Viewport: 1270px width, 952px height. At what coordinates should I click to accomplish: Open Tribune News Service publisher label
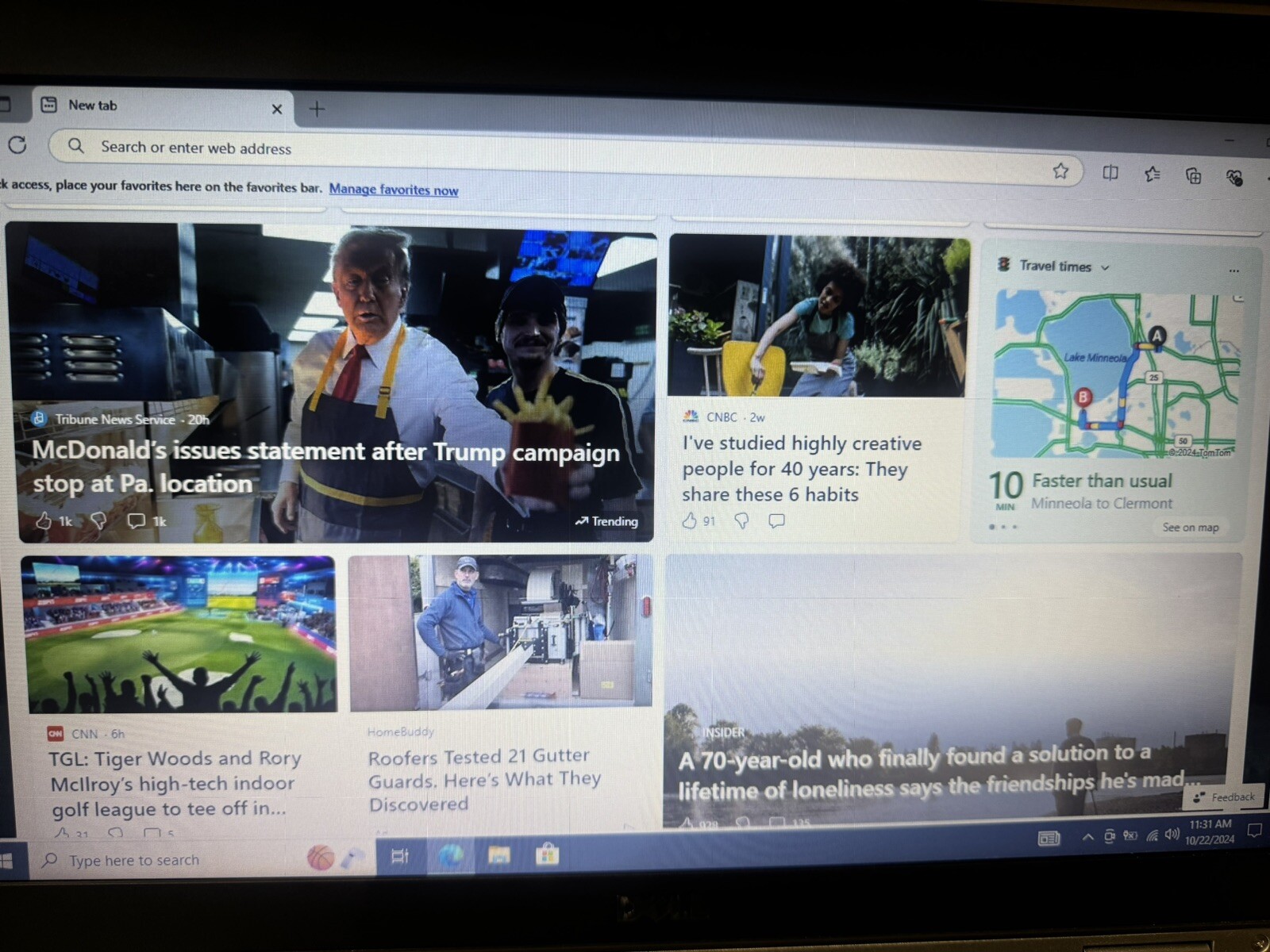114,419
